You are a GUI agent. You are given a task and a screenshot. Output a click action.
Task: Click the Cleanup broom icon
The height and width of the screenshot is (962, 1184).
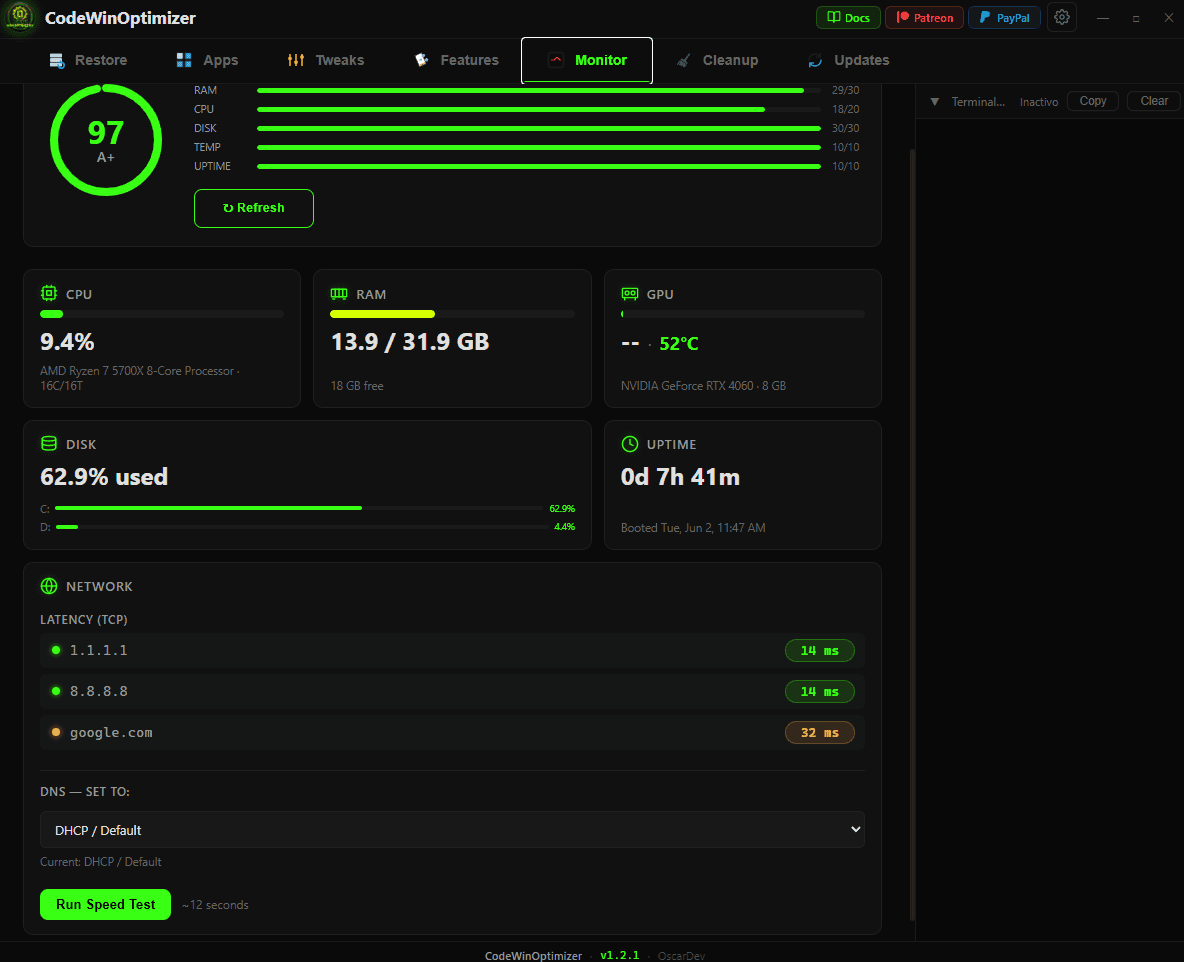tap(683, 60)
